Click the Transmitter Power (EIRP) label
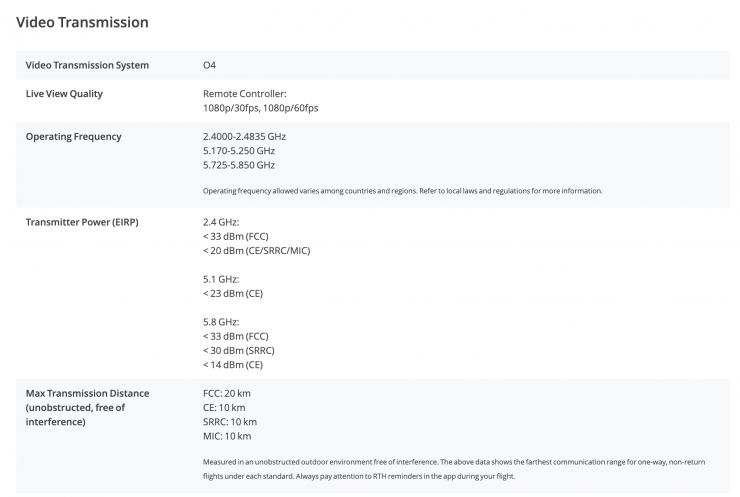This screenshot has height=497, width=740. (x=81, y=221)
